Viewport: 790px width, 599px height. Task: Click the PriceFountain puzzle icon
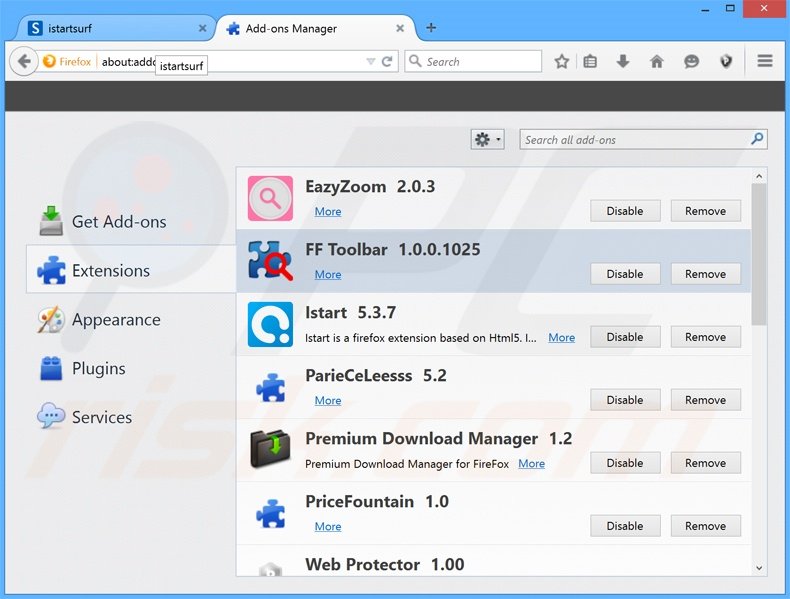tap(271, 513)
